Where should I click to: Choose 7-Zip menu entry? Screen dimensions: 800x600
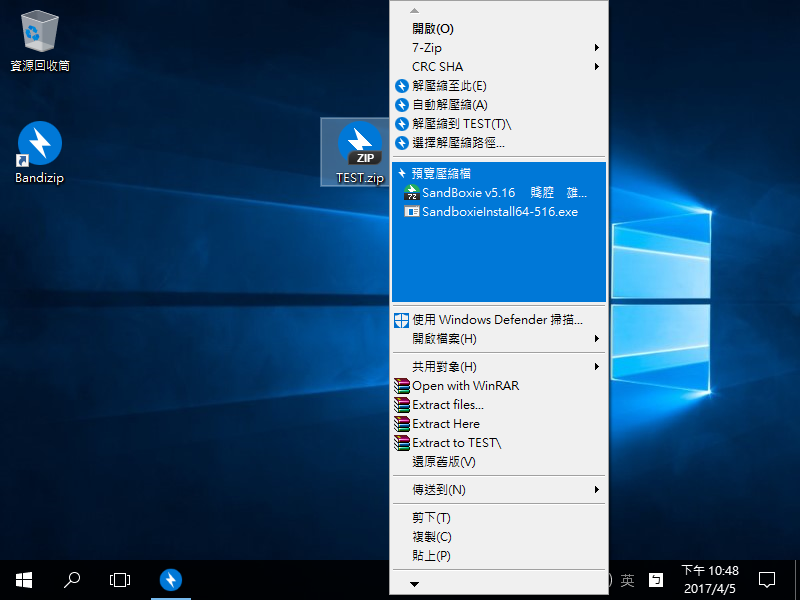pyautogui.click(x=499, y=47)
